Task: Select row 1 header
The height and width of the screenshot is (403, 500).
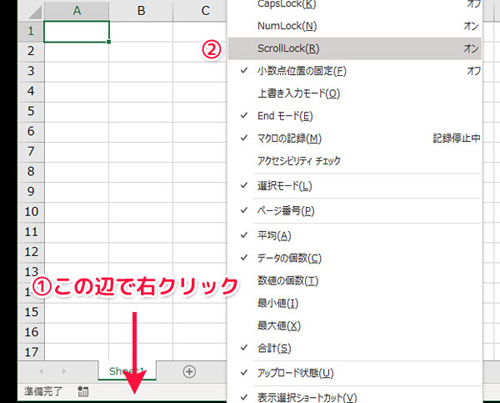Action: coord(31,31)
